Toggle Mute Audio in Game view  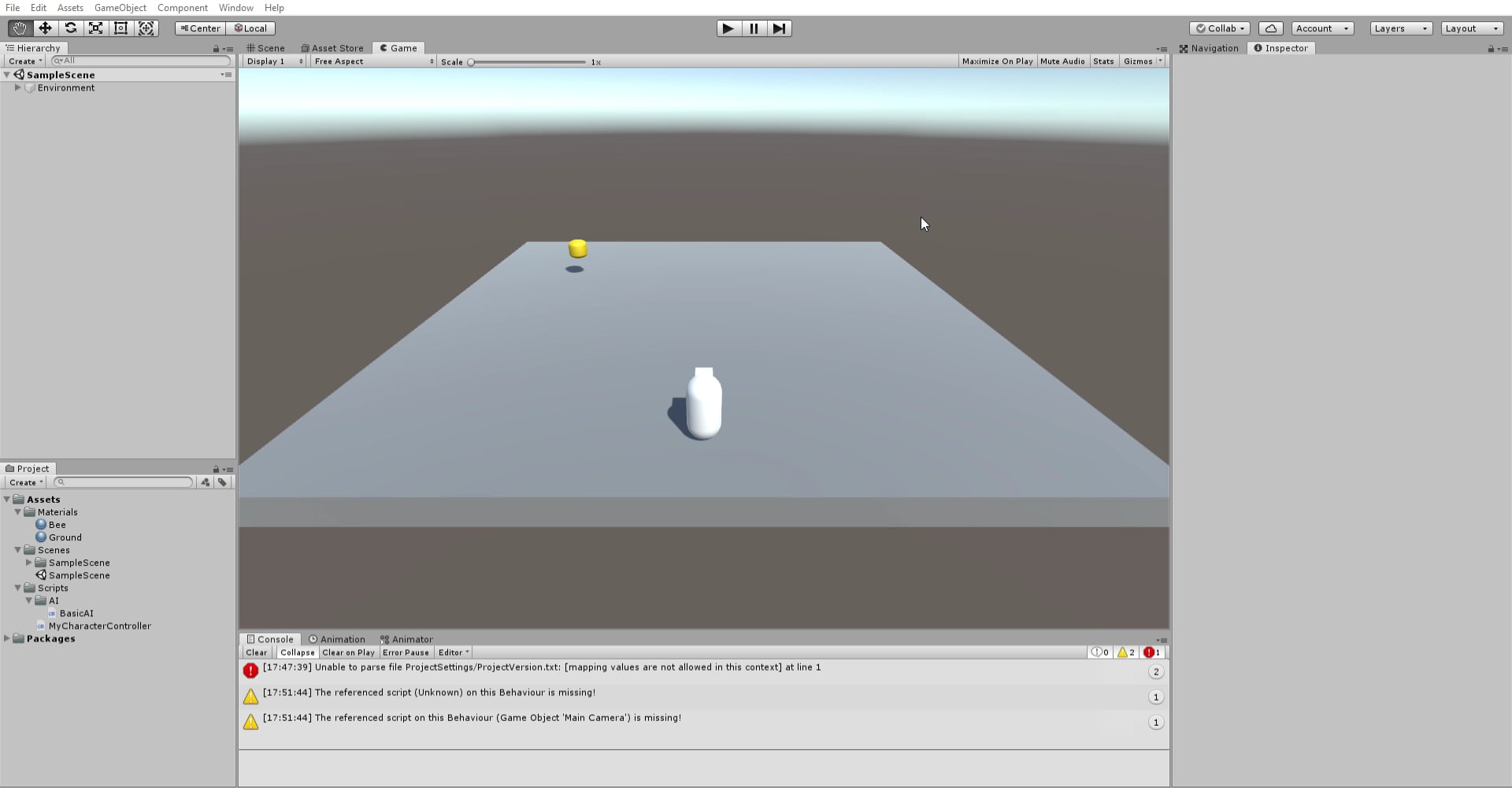tap(1062, 61)
